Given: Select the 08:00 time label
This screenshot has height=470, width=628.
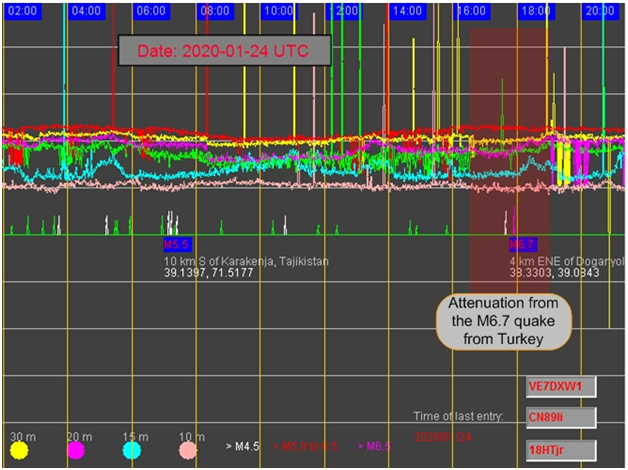Looking at the screenshot, I should coord(215,10).
